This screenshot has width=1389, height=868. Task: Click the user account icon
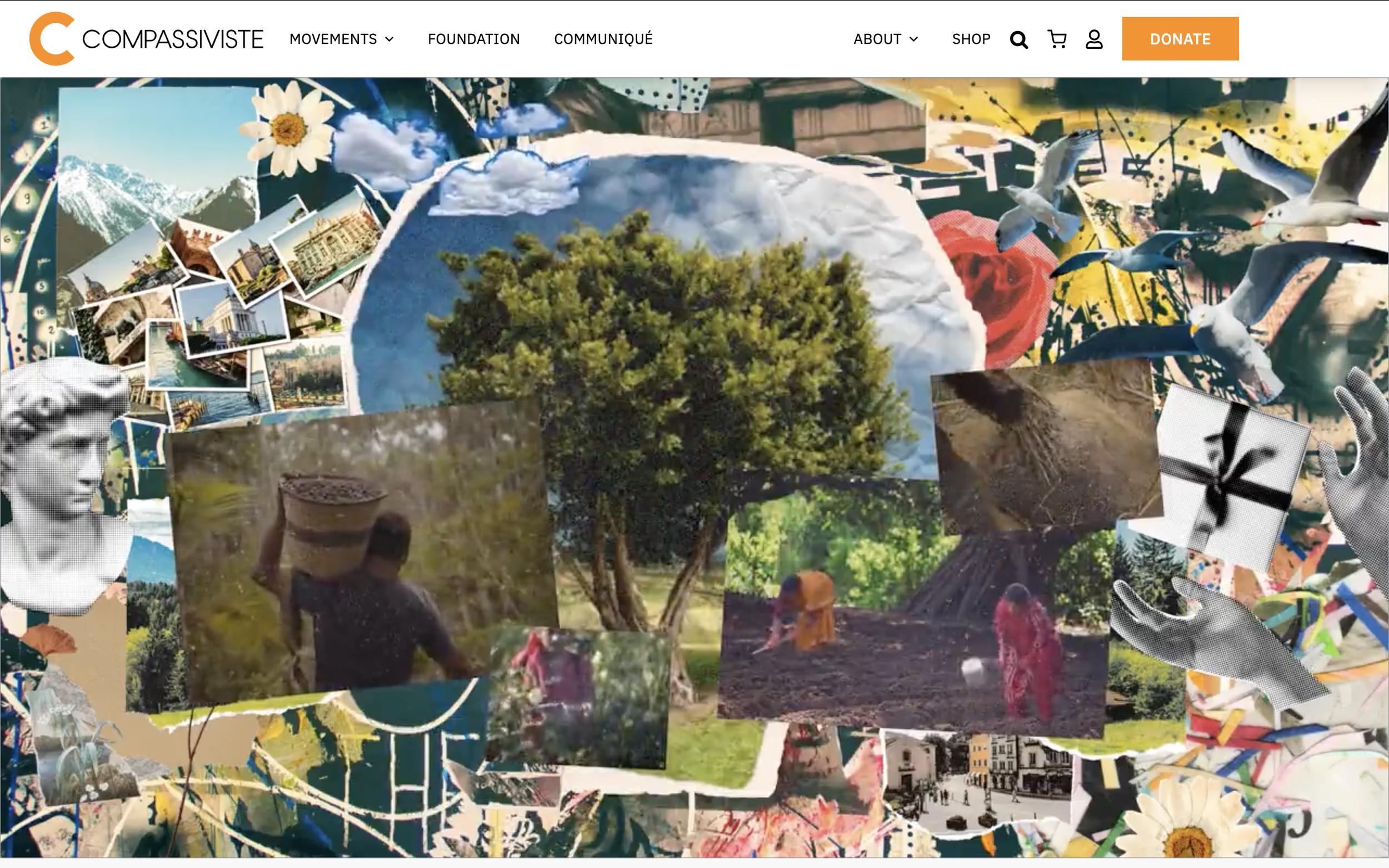tap(1094, 39)
